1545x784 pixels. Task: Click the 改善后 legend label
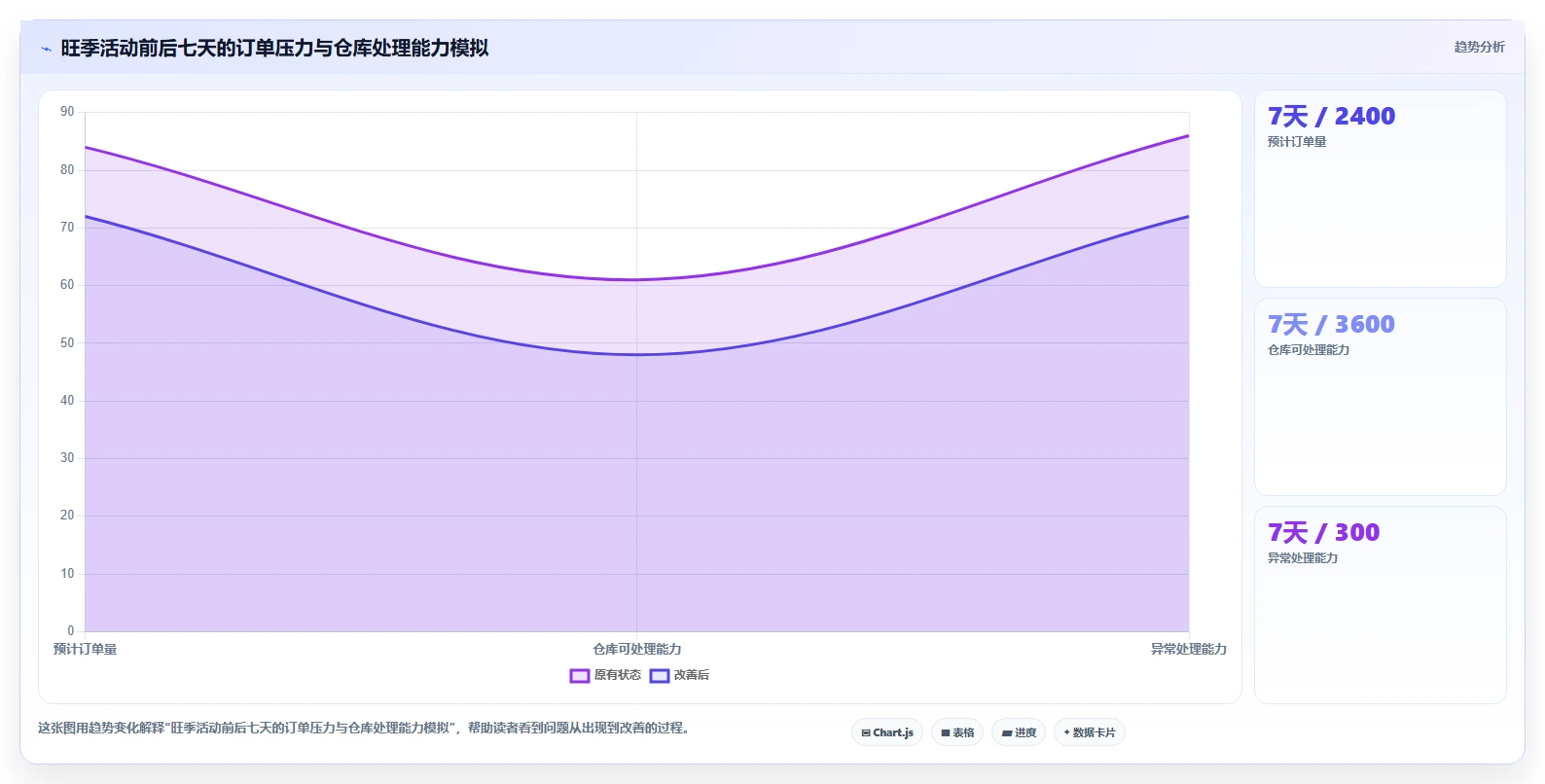[x=692, y=675]
